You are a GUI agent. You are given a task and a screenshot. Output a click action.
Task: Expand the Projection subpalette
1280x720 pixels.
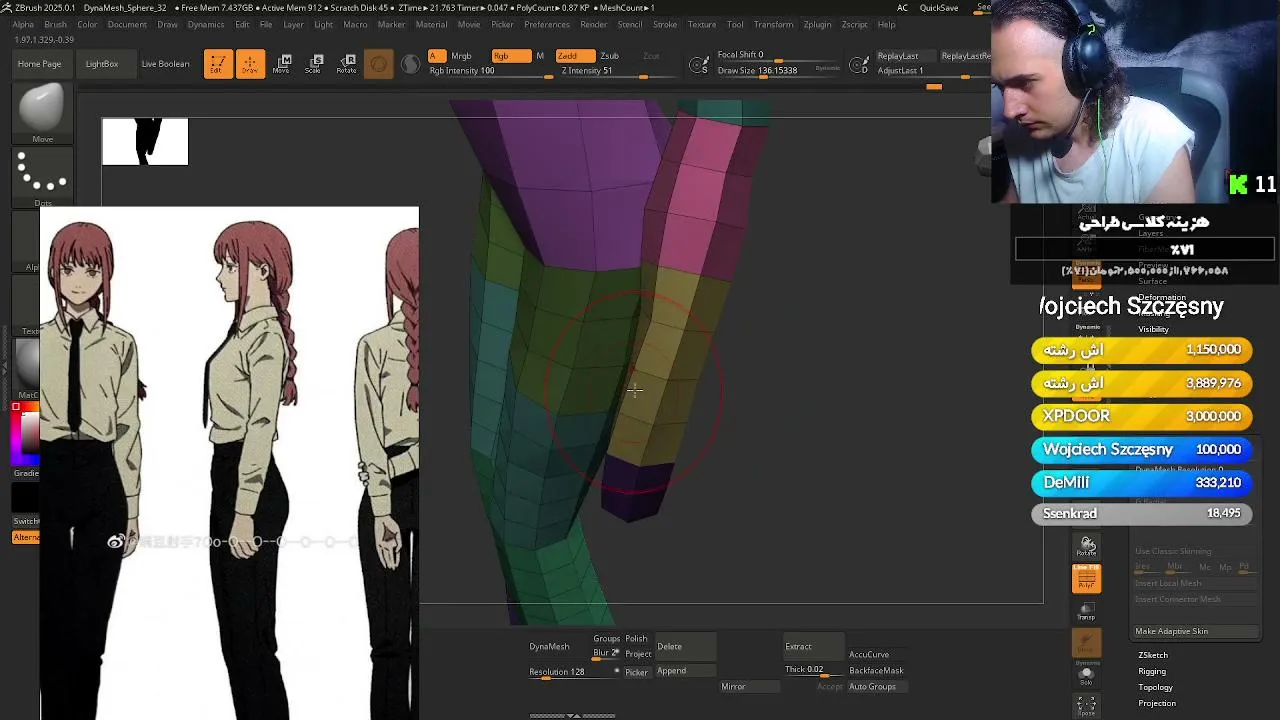tap(1157, 704)
